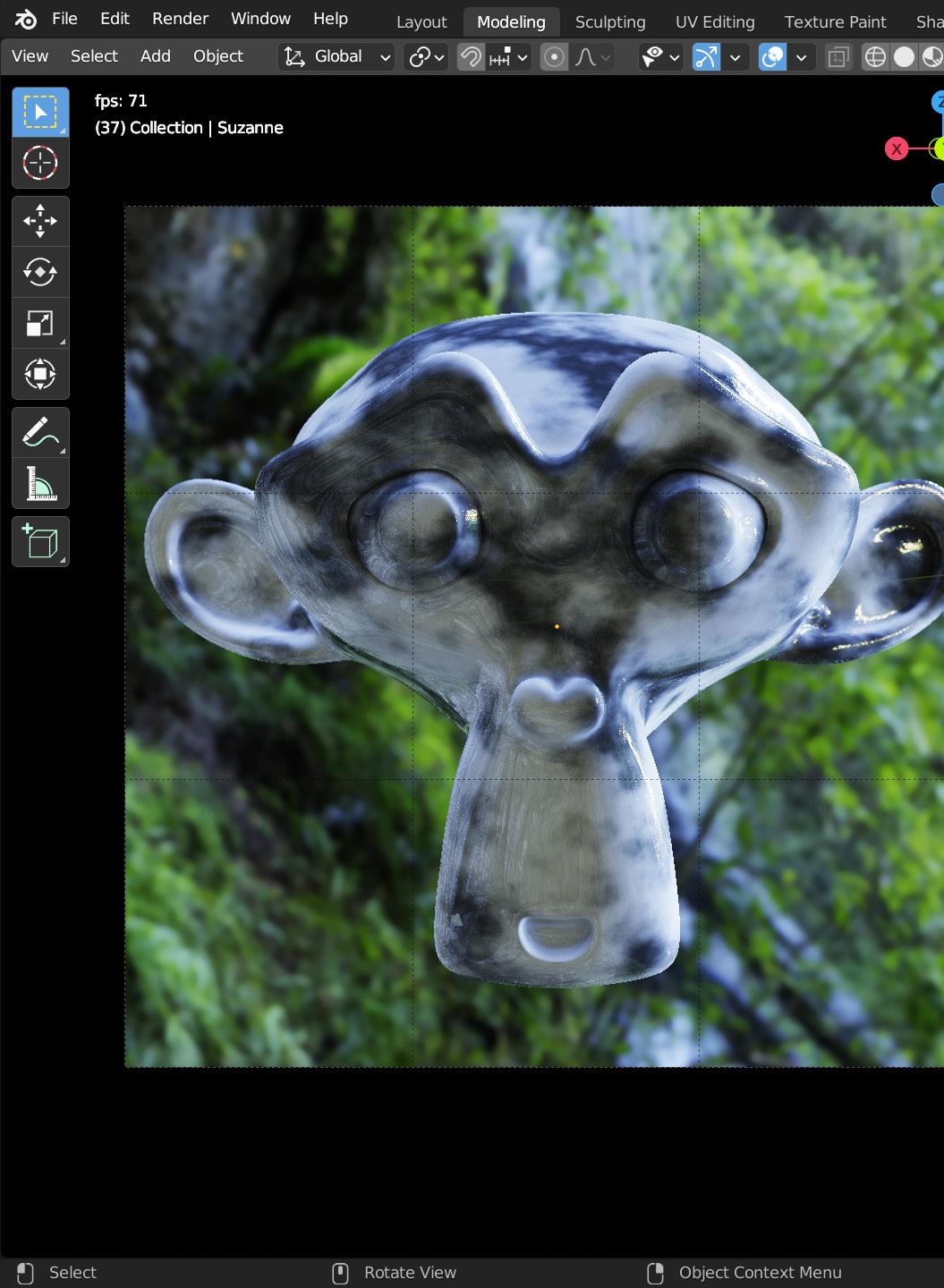Open the viewport Object menu
This screenshot has height=1288, width=944.
217,56
